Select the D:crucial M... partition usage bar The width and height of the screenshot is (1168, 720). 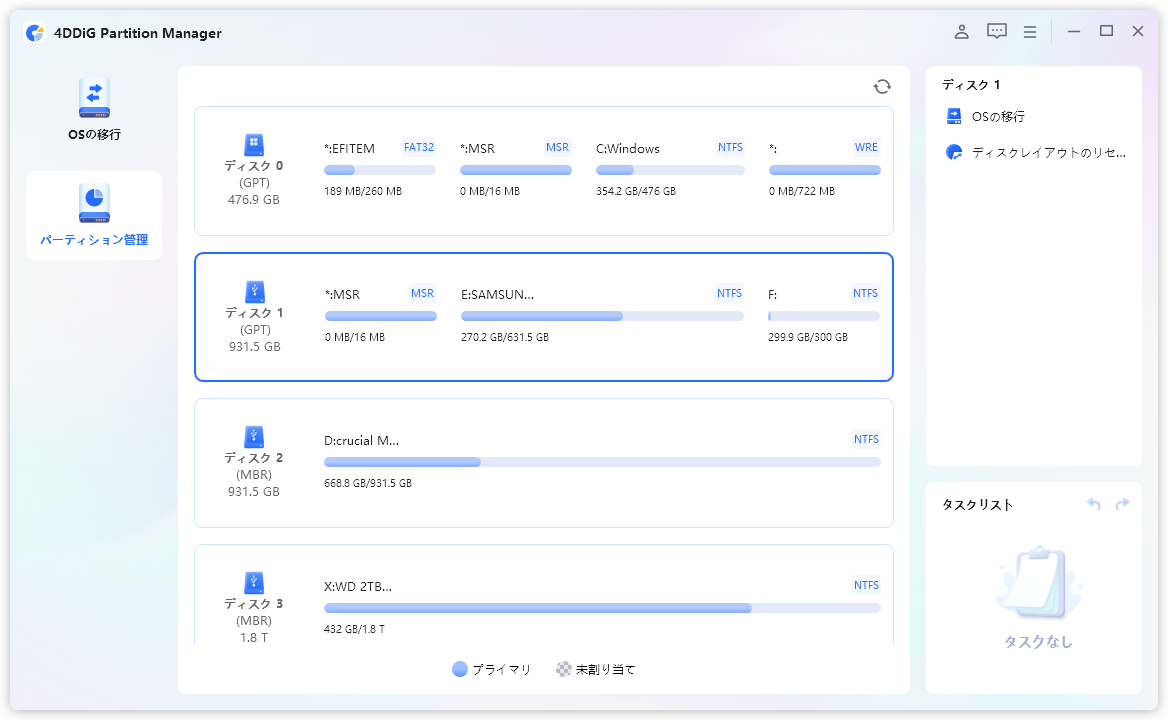(602, 462)
